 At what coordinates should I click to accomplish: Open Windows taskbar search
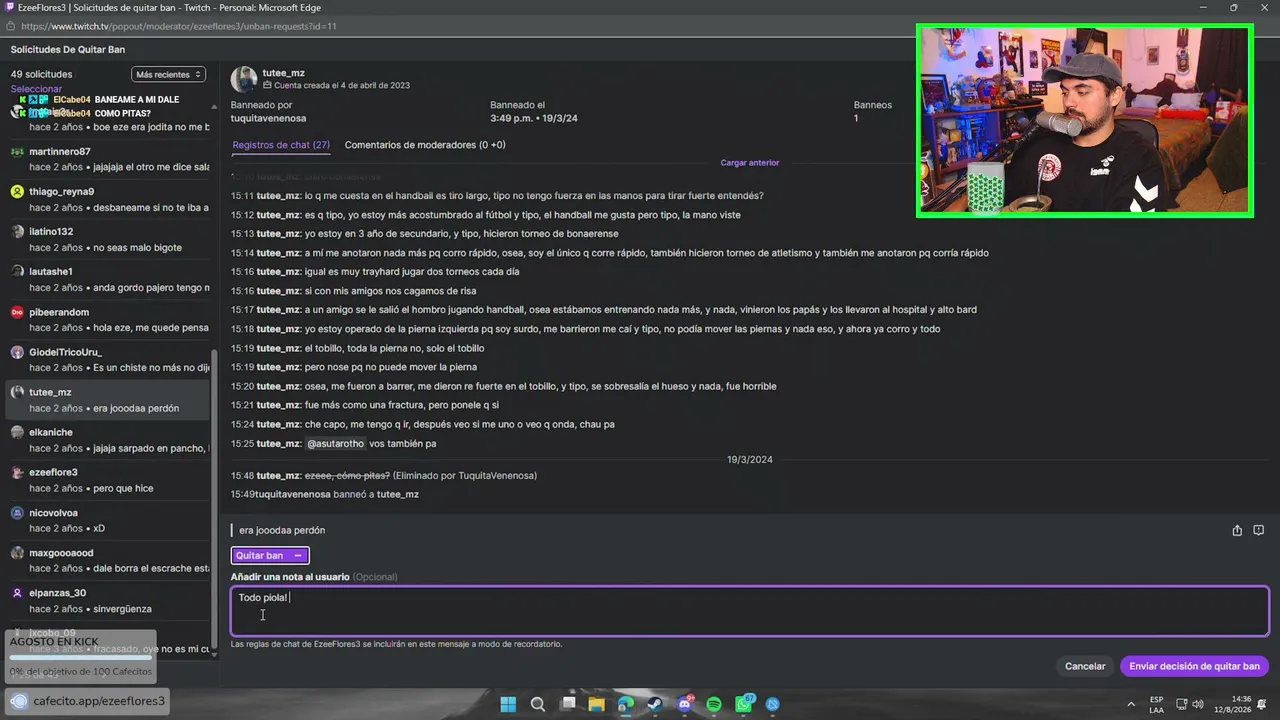pos(538,704)
